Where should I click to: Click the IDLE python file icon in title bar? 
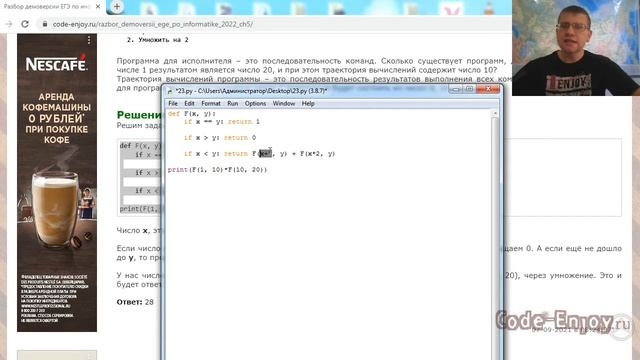(x=170, y=91)
